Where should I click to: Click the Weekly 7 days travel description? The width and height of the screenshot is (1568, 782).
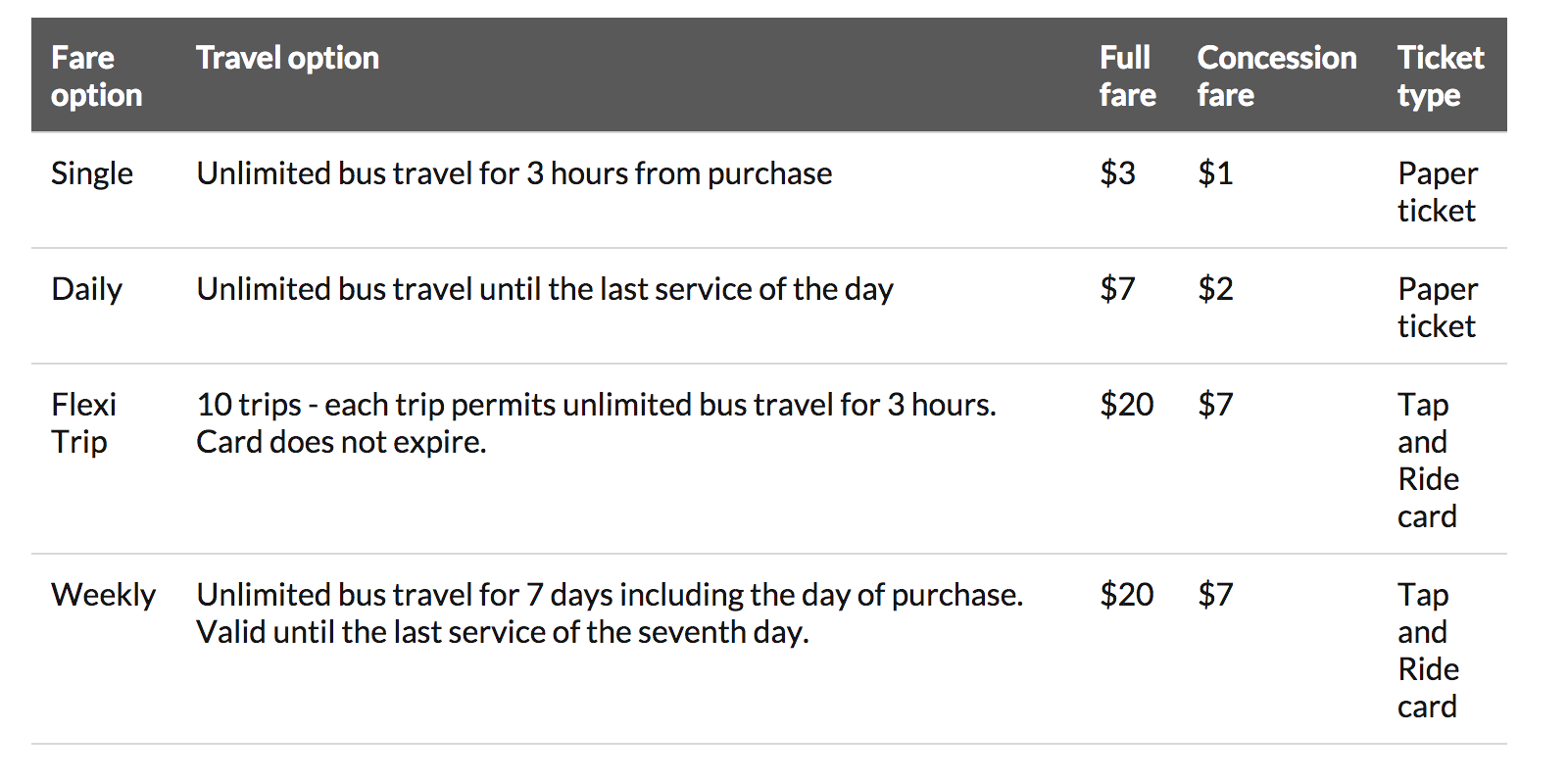[610, 613]
